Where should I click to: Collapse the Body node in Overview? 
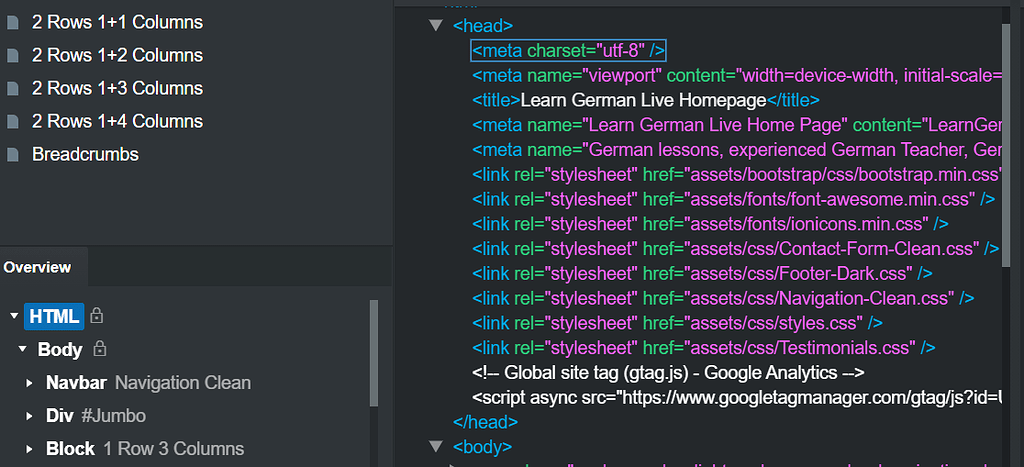tap(23, 349)
